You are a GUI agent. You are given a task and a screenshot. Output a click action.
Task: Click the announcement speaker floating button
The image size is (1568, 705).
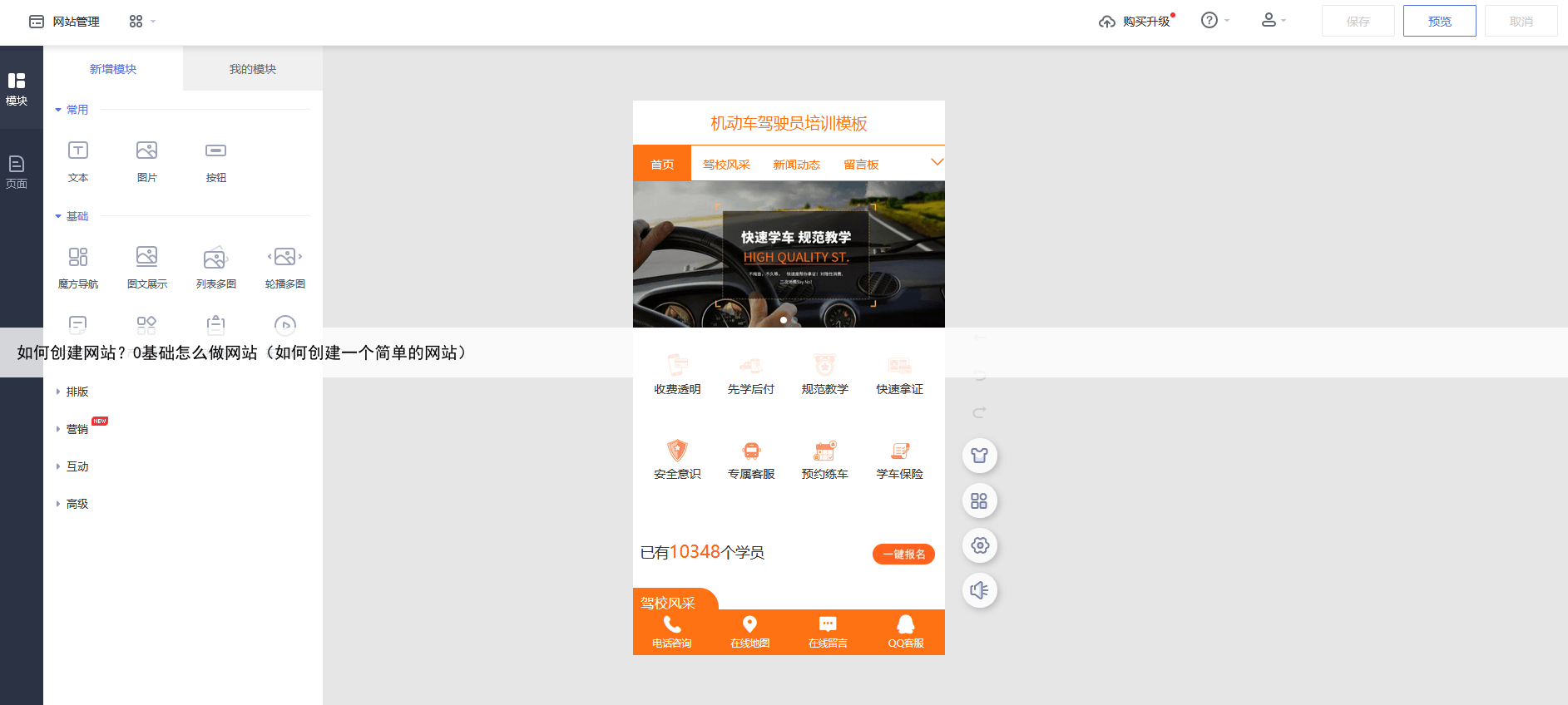[979, 590]
